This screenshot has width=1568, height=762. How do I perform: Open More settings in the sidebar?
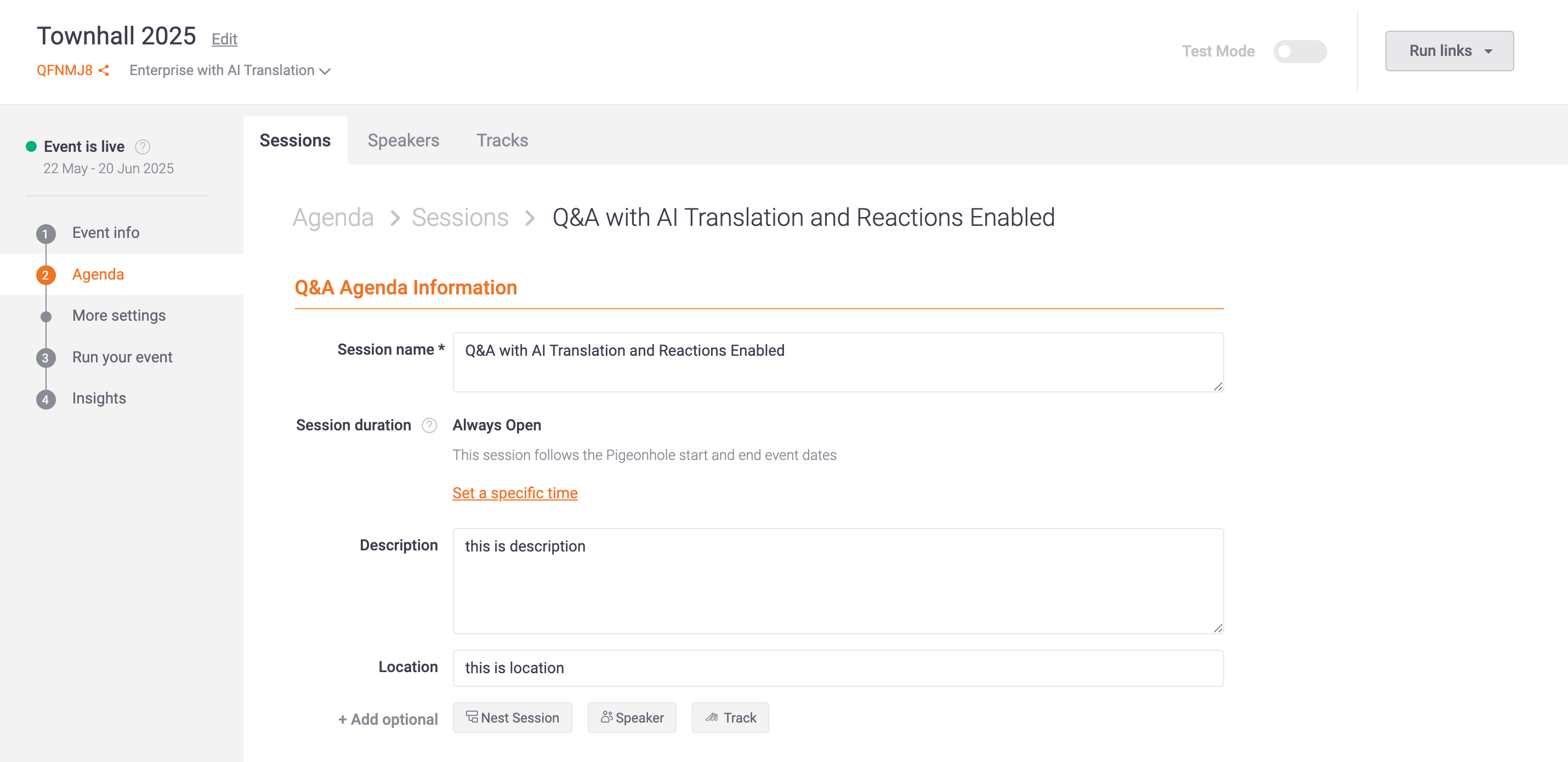[x=118, y=316]
